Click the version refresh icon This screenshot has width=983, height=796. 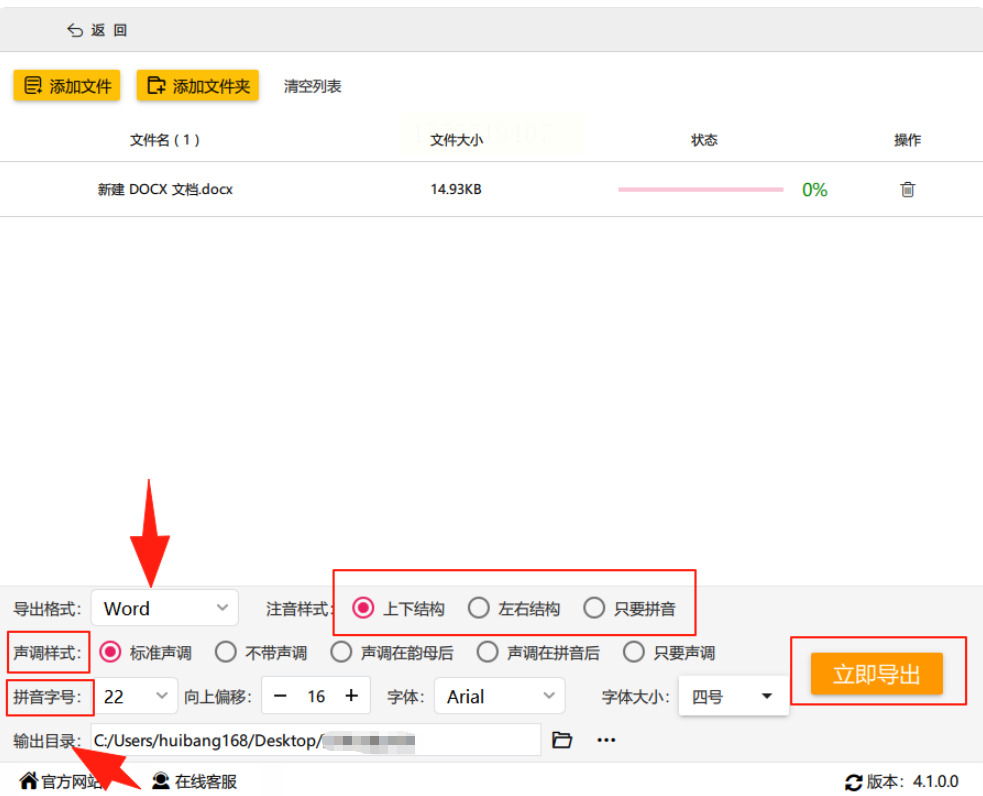coord(853,782)
